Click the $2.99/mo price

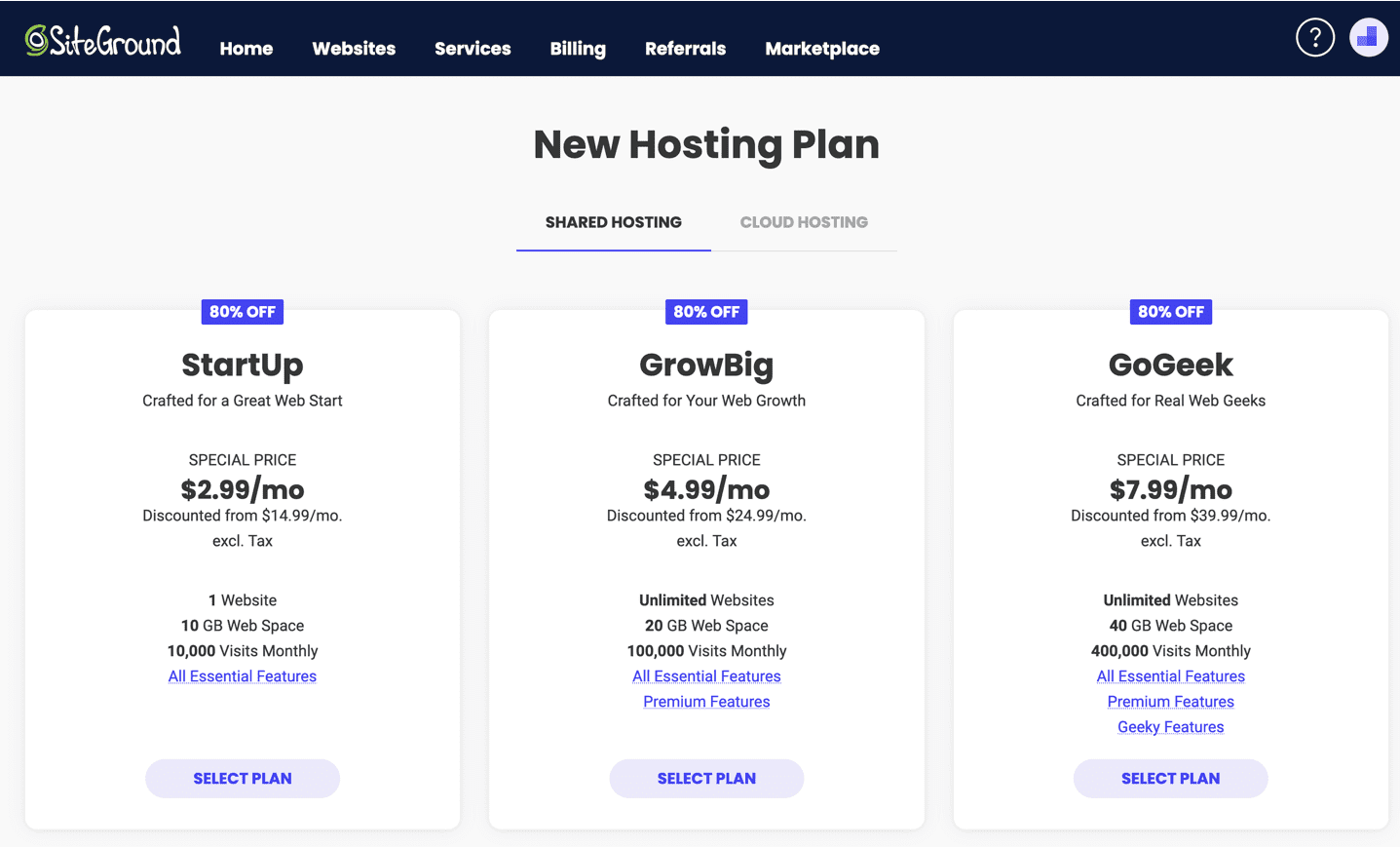click(243, 489)
